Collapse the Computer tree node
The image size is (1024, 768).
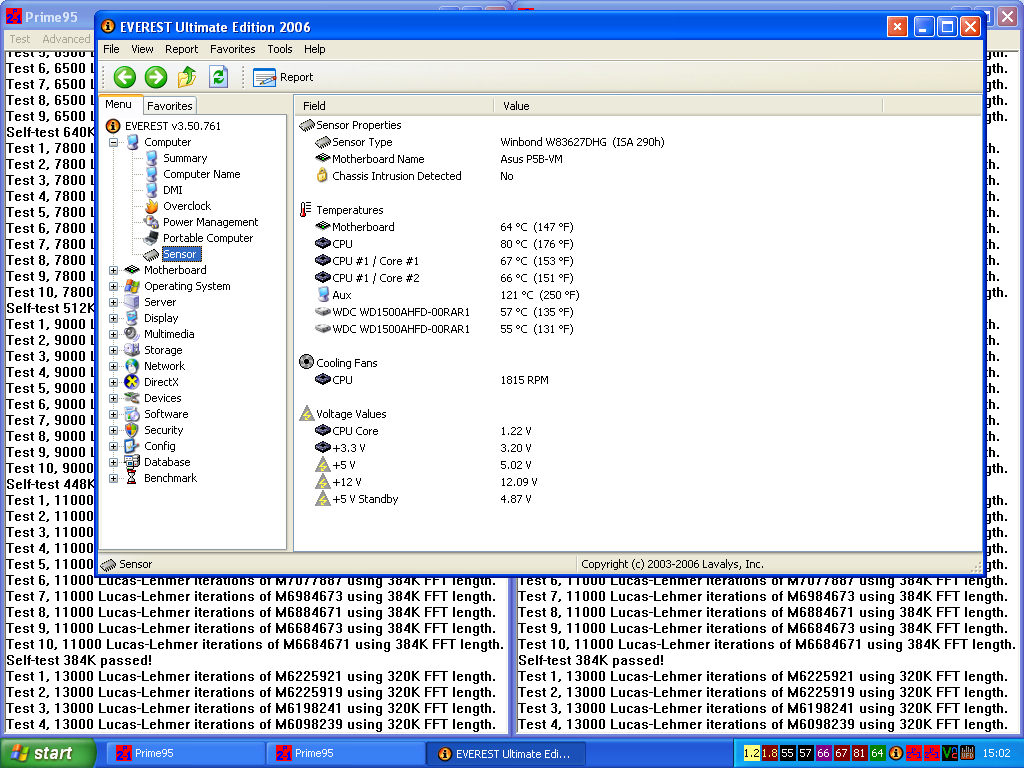(114, 142)
